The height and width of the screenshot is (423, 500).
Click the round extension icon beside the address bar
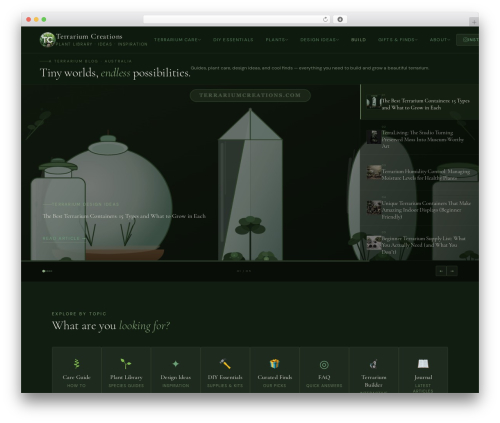[340, 19]
